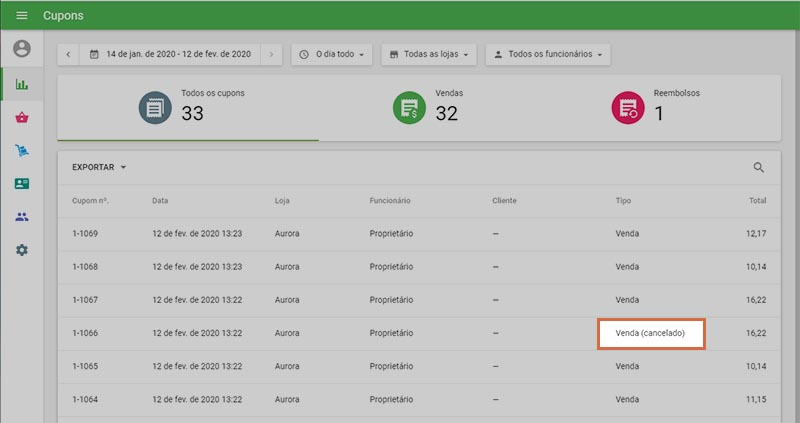Click Proprietário in row 1-1067

[391, 300]
